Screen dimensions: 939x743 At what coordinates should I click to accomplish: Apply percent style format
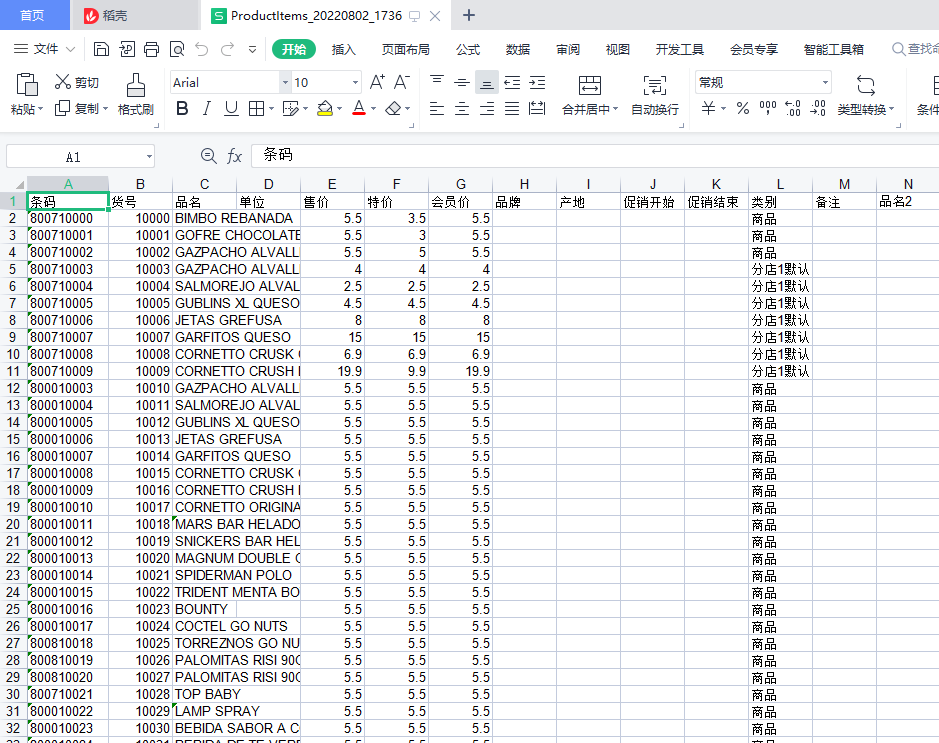pyautogui.click(x=743, y=108)
